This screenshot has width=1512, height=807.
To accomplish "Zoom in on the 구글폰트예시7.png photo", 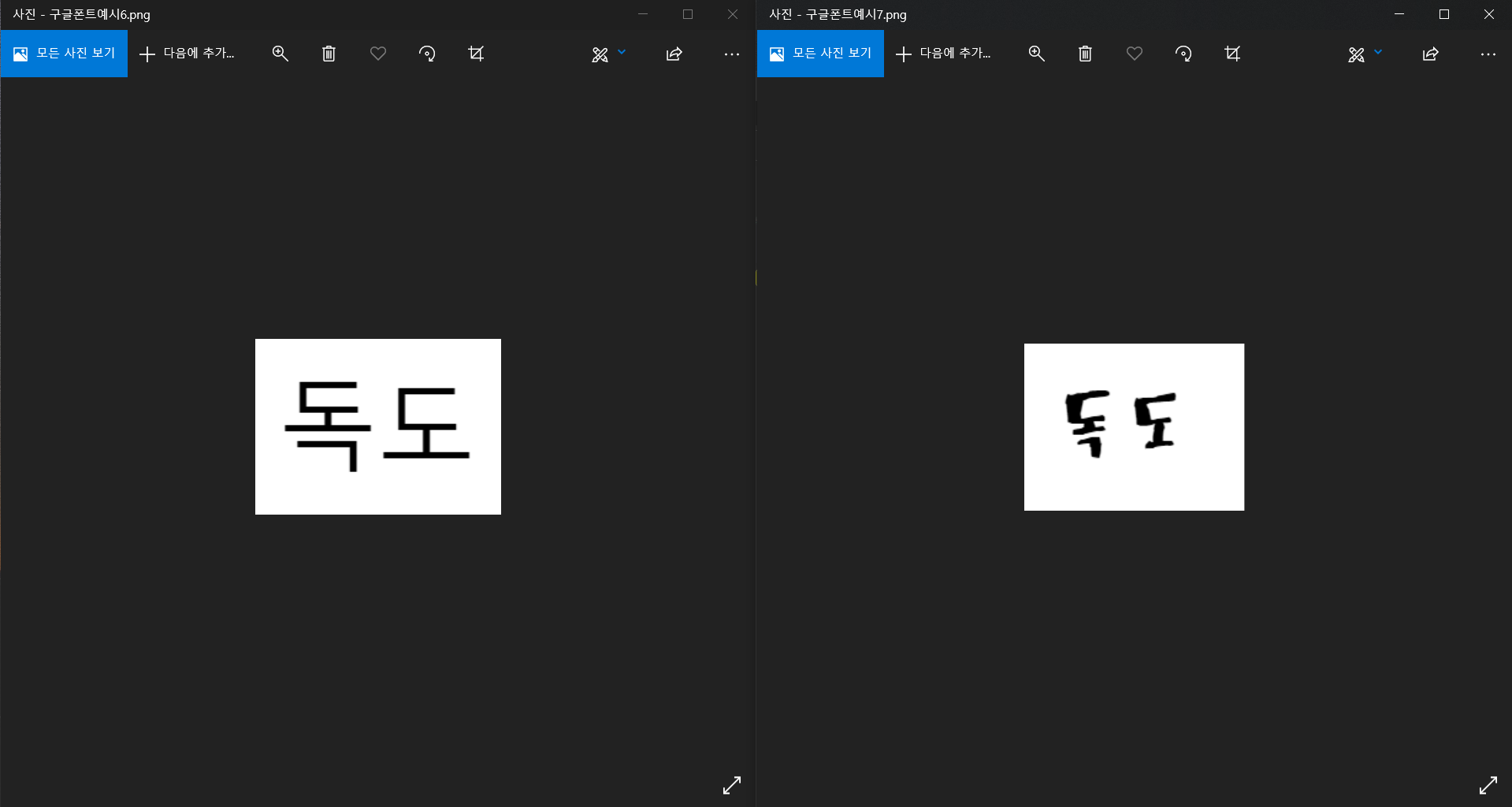I will [x=1037, y=54].
